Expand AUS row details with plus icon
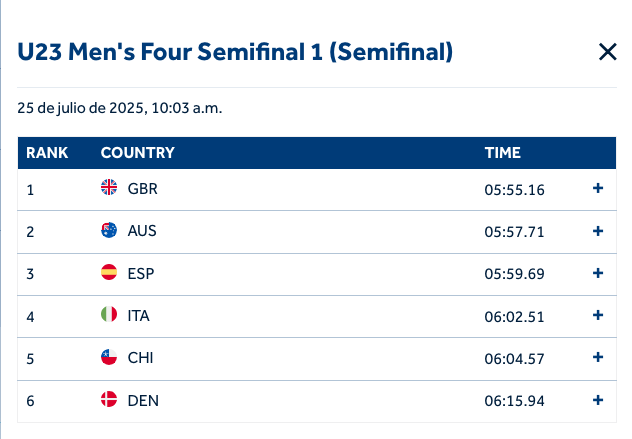This screenshot has width=632, height=439. [x=598, y=231]
